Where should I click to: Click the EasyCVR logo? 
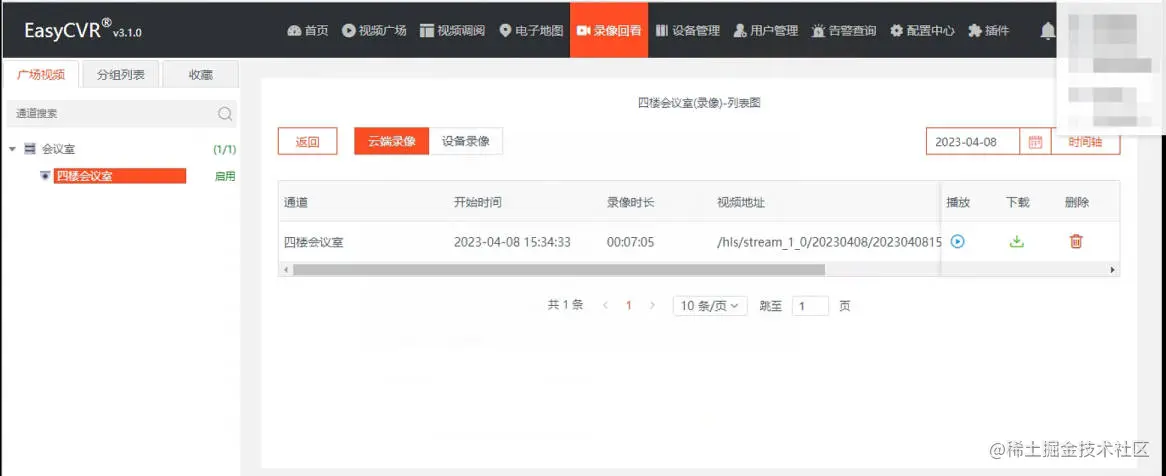click(83, 30)
